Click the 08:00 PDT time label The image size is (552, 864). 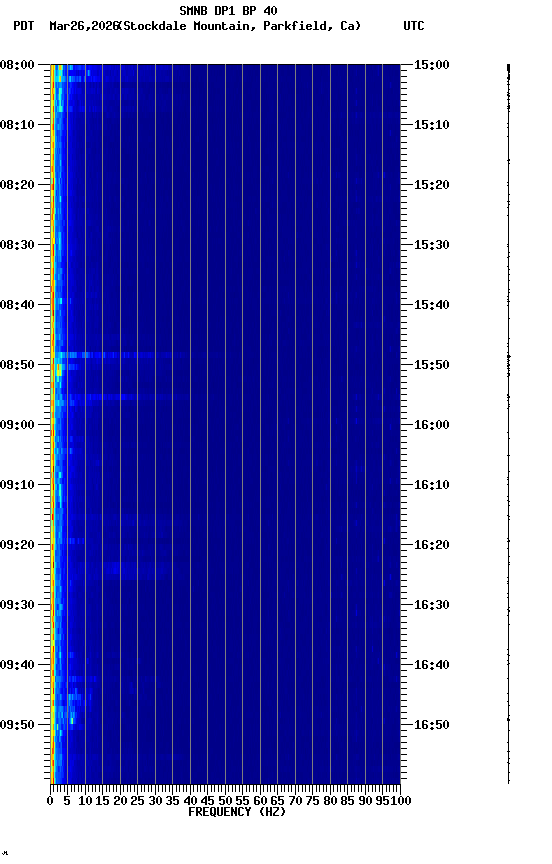17,65
